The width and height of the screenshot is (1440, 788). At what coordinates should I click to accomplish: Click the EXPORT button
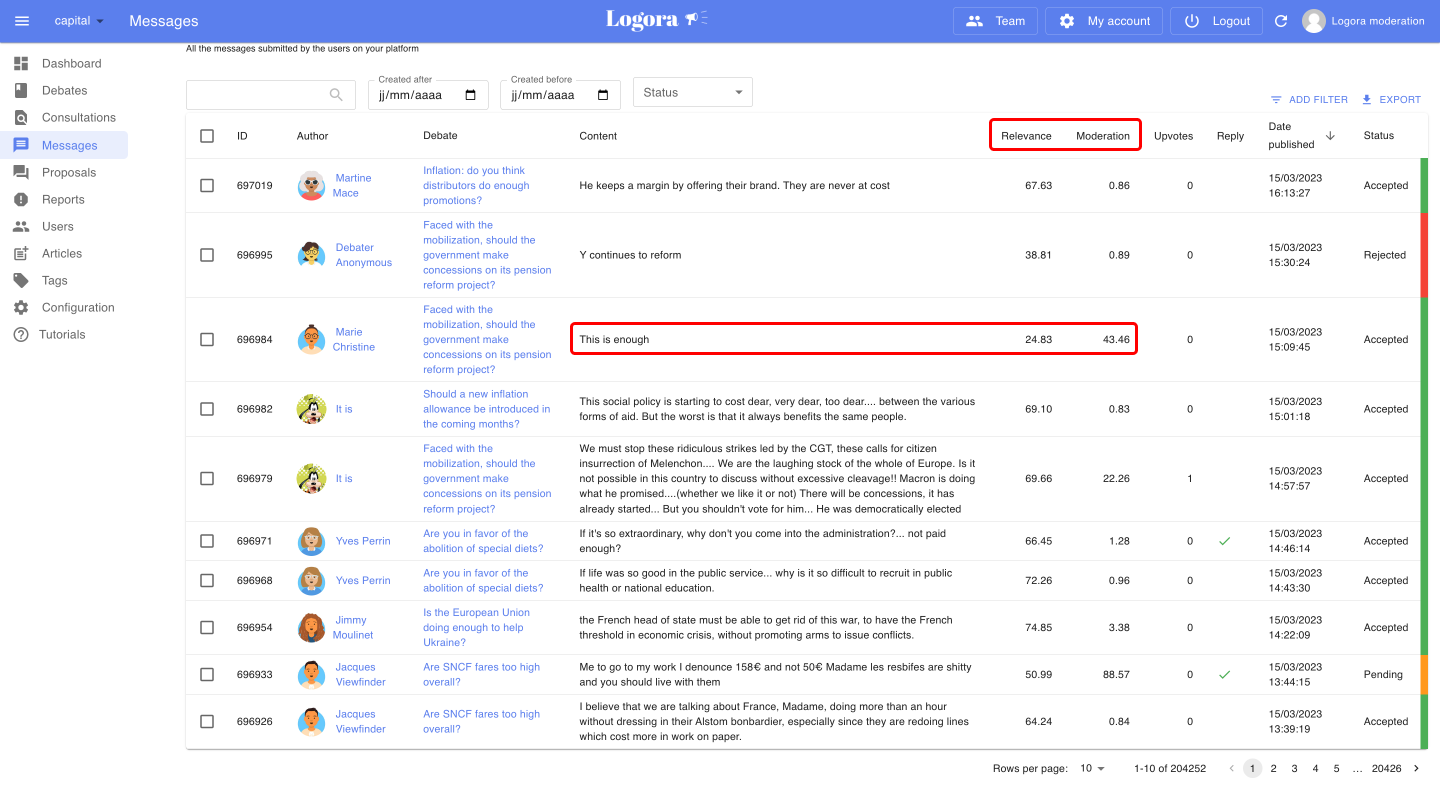pos(1391,99)
